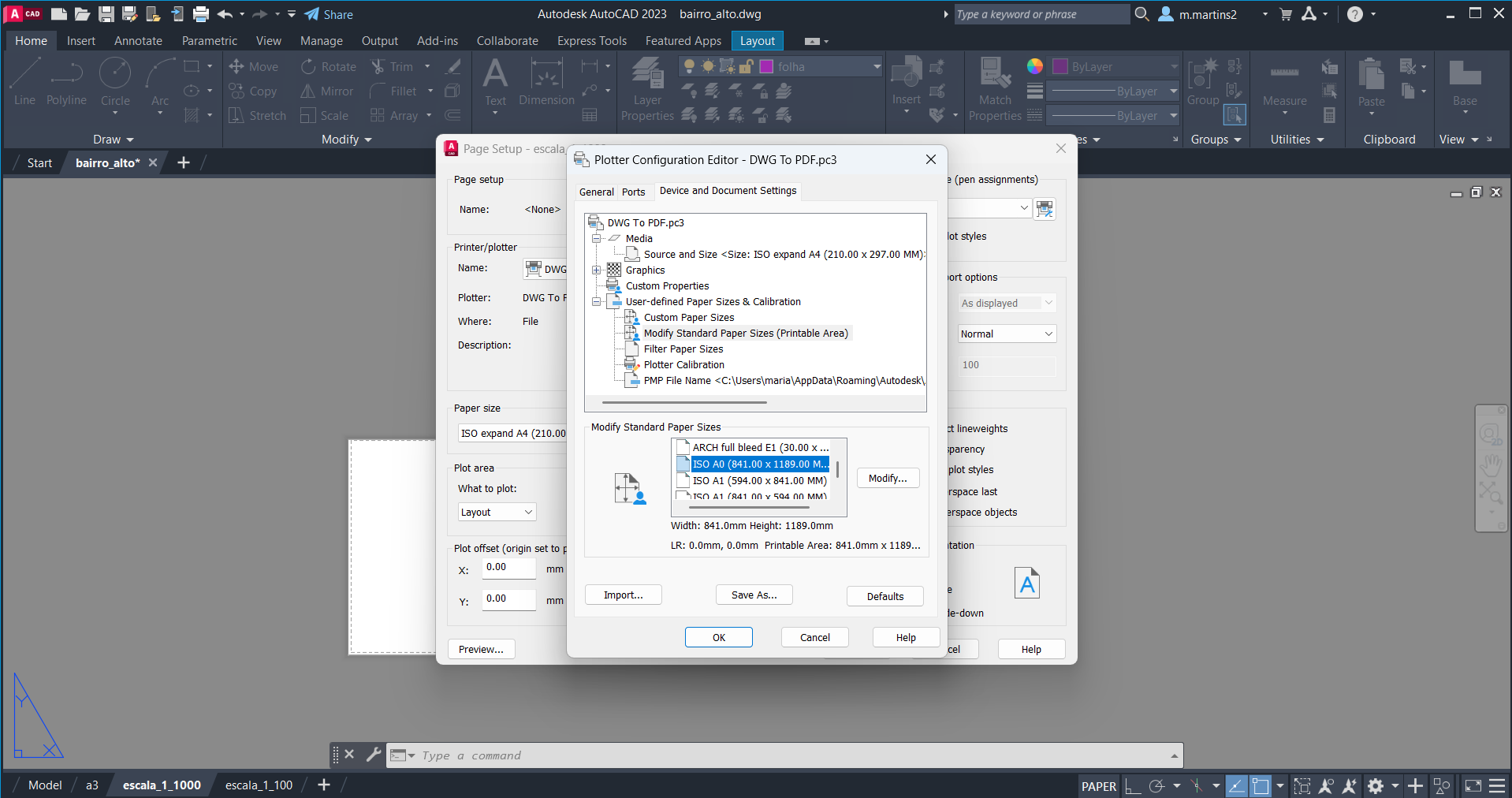Screen dimensions: 1512x798
Task: Toggle Group Selection On/Off in Groups panel
Action: coord(1235,115)
